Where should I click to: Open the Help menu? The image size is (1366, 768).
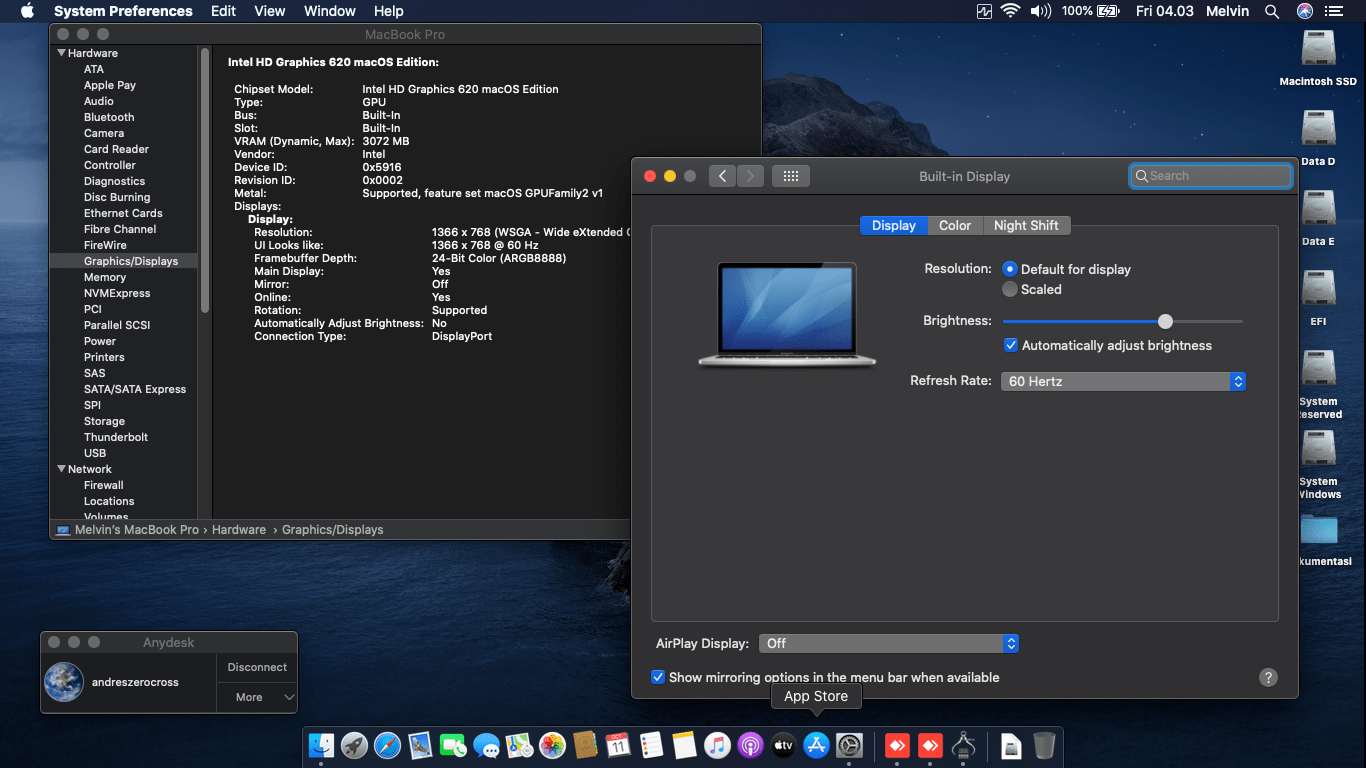point(389,11)
